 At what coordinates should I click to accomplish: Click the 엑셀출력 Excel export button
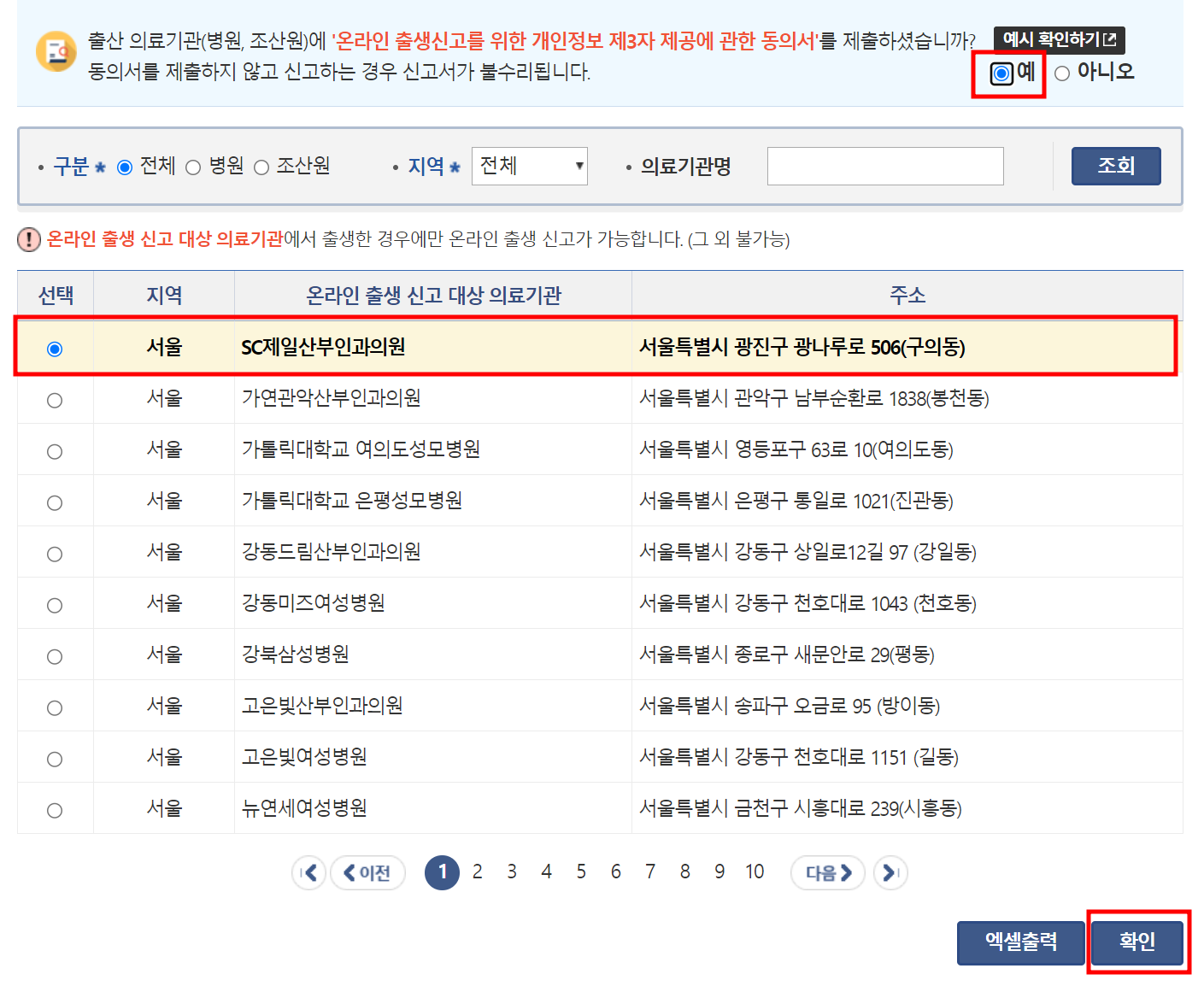1020,942
